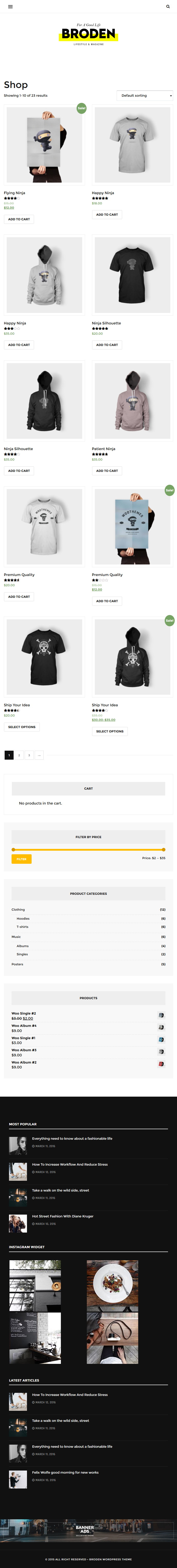Open the Hoodies product category
Viewport: 177px width, 1568px height.
coord(23,919)
